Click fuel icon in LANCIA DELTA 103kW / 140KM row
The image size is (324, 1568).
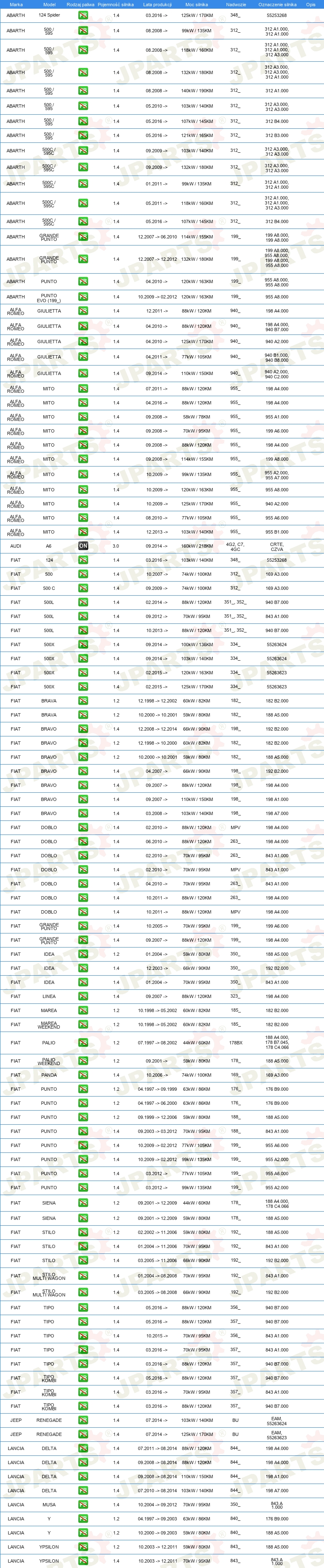pyautogui.click(x=83, y=1491)
